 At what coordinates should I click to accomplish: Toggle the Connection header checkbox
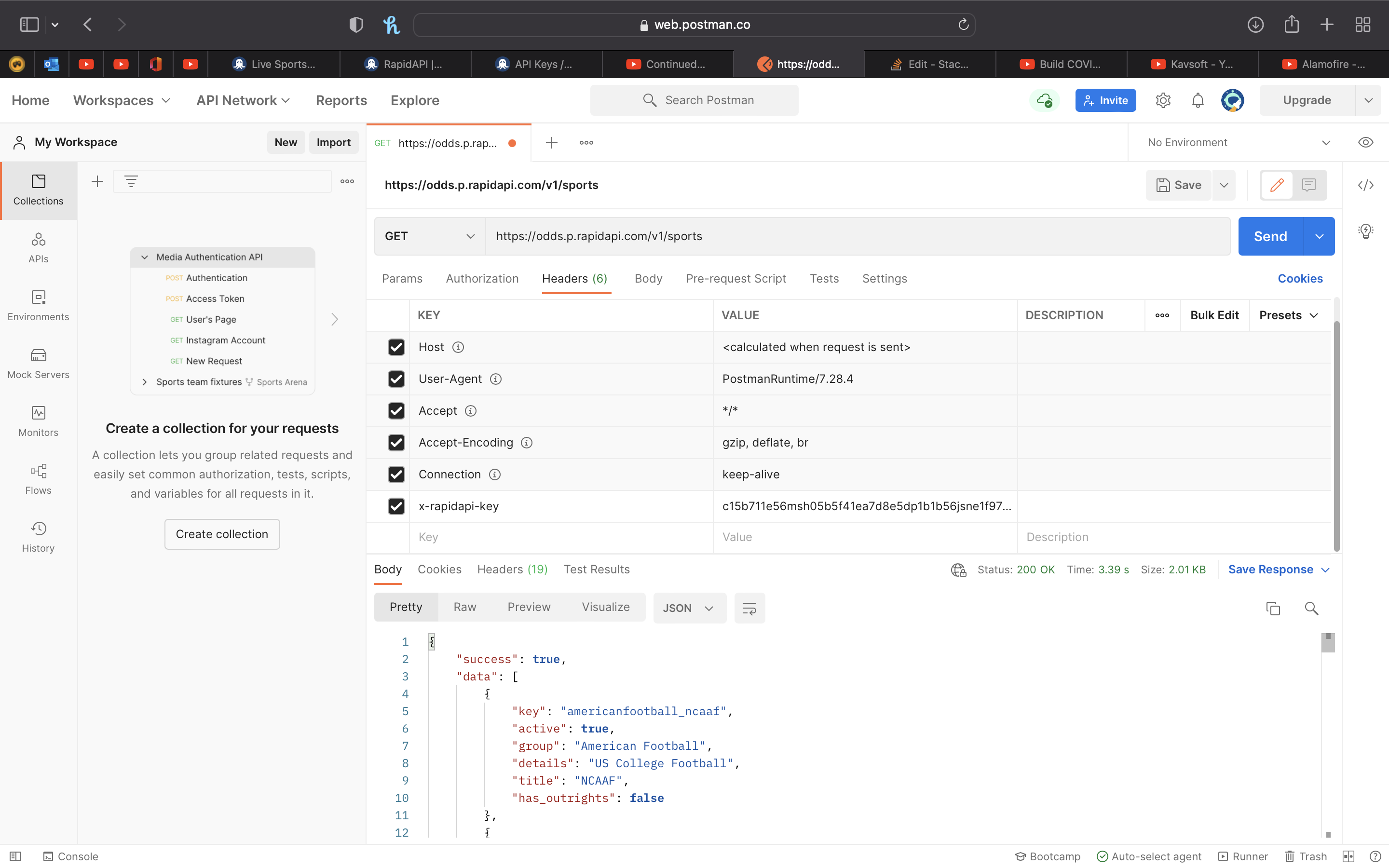point(396,474)
